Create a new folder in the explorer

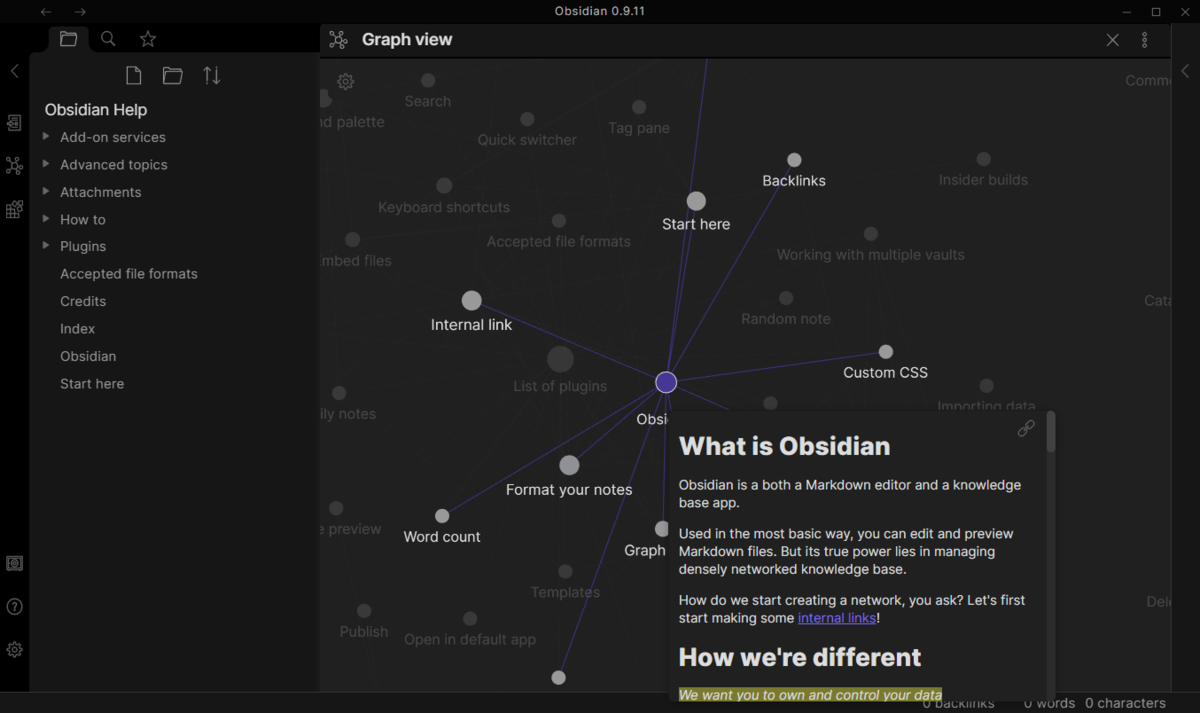click(173, 75)
